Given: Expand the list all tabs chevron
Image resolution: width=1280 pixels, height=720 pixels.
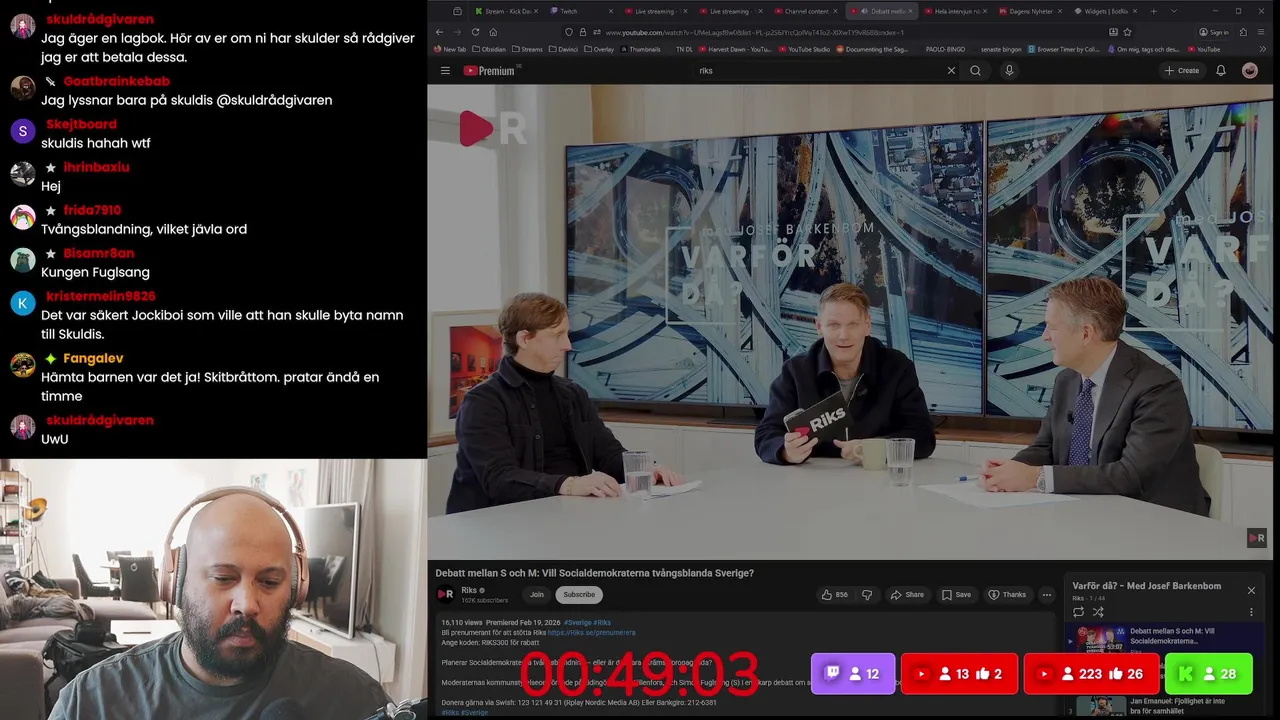Looking at the screenshot, I should (x=1174, y=11).
